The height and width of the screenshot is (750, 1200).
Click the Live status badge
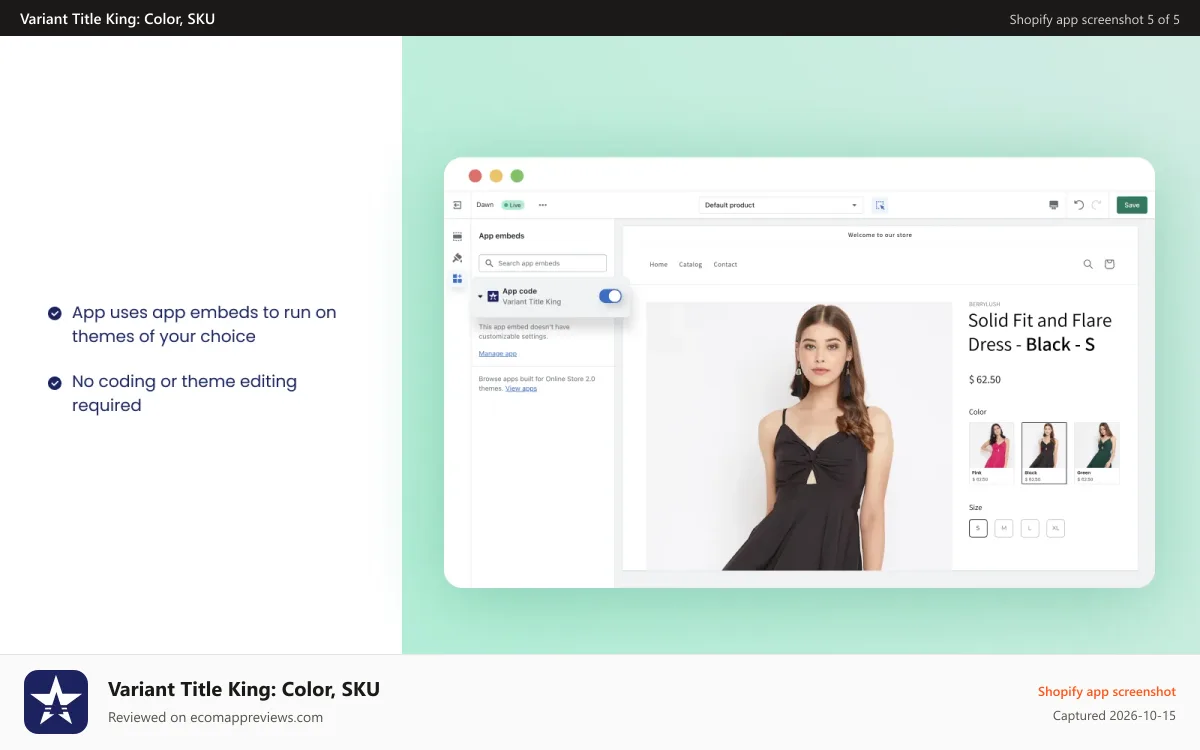coord(513,205)
